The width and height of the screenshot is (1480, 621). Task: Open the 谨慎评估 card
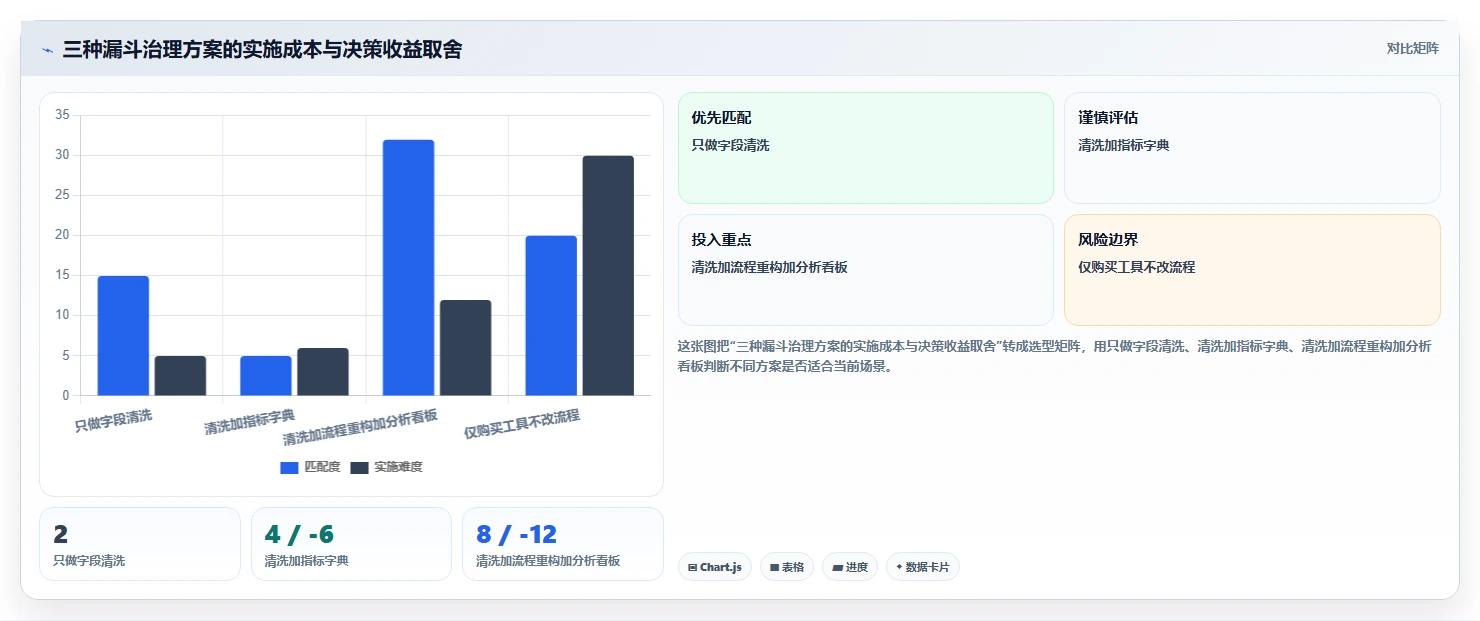(x=1252, y=148)
